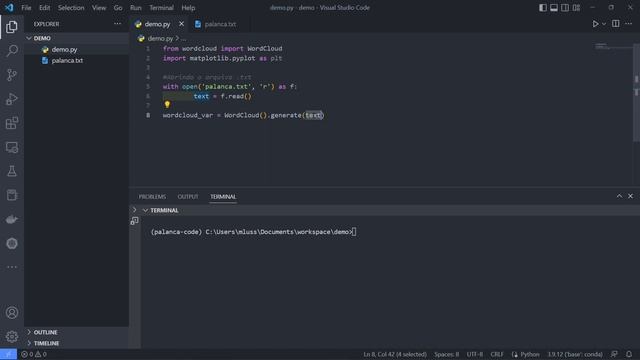Image resolution: width=640 pixels, height=360 pixels.
Task: Click the VS Code logo menu icon
Action: click(x=9, y=8)
